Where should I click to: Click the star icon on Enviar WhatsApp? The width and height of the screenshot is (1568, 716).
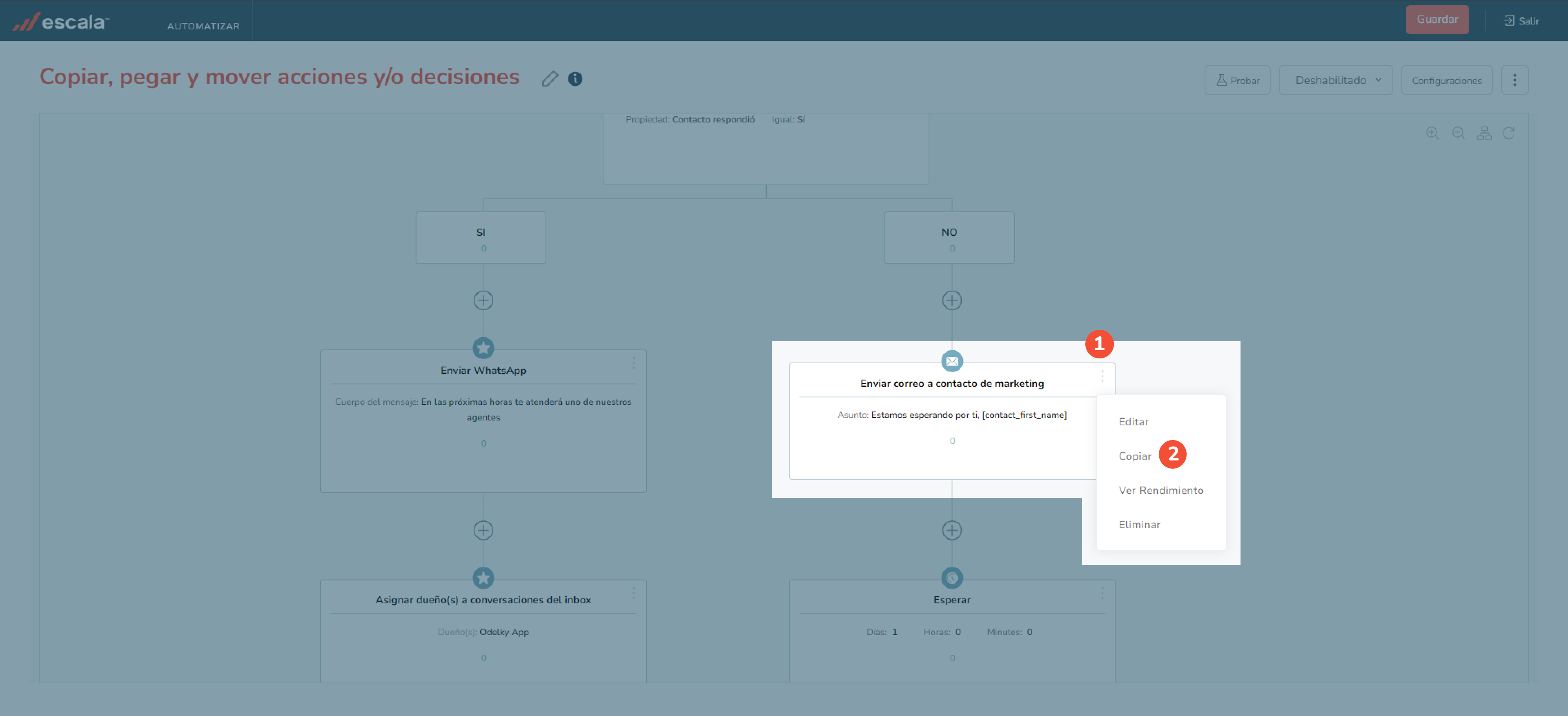pyautogui.click(x=483, y=348)
